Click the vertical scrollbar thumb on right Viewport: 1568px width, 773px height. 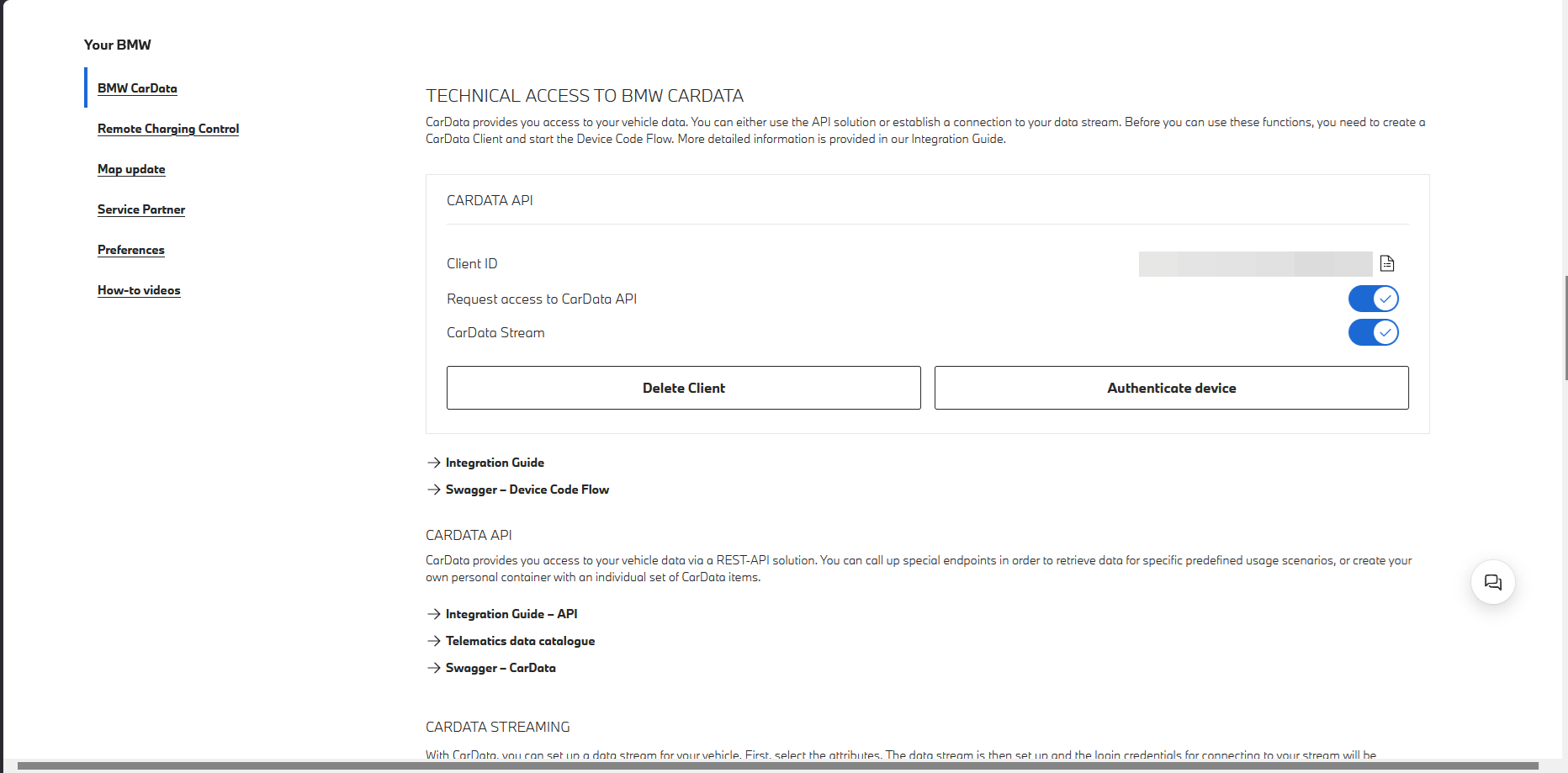pyautogui.click(x=1565, y=326)
